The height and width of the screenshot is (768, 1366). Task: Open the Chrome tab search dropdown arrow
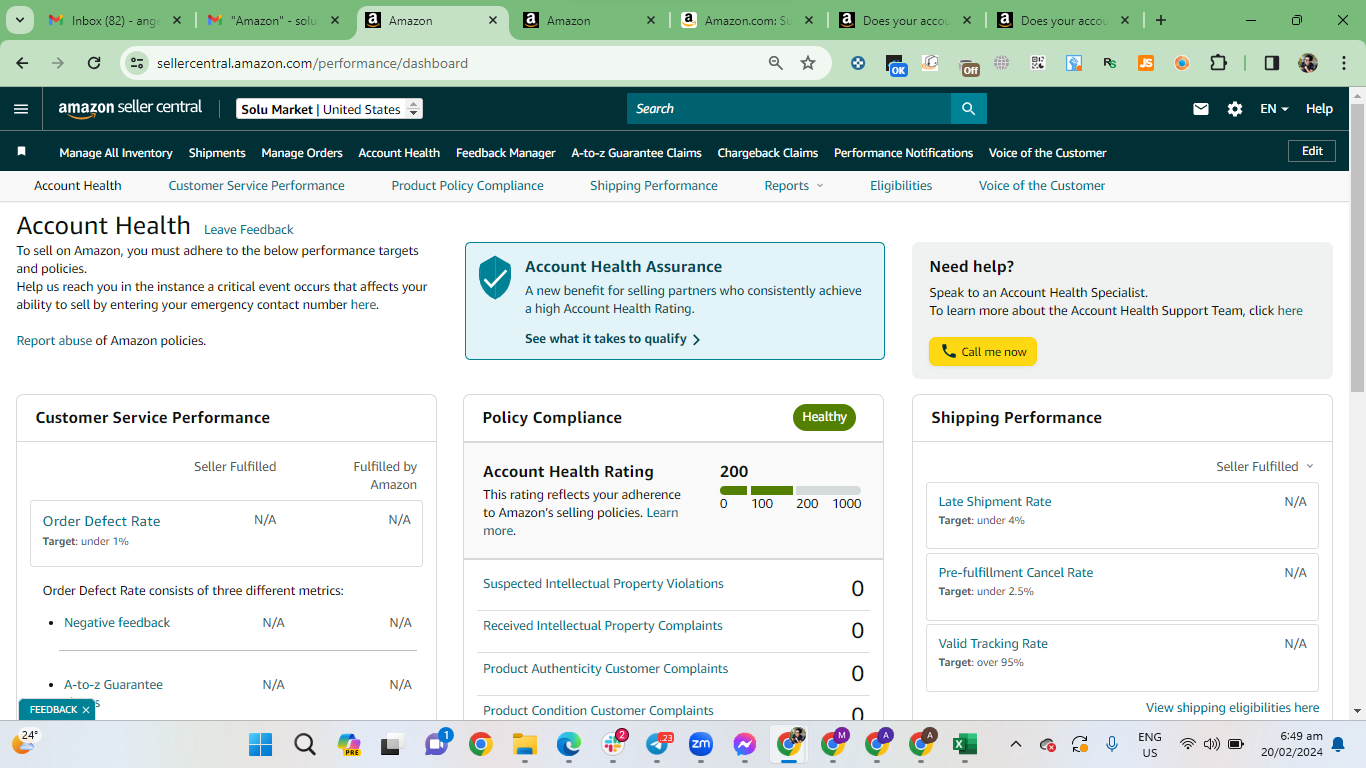pos(21,20)
